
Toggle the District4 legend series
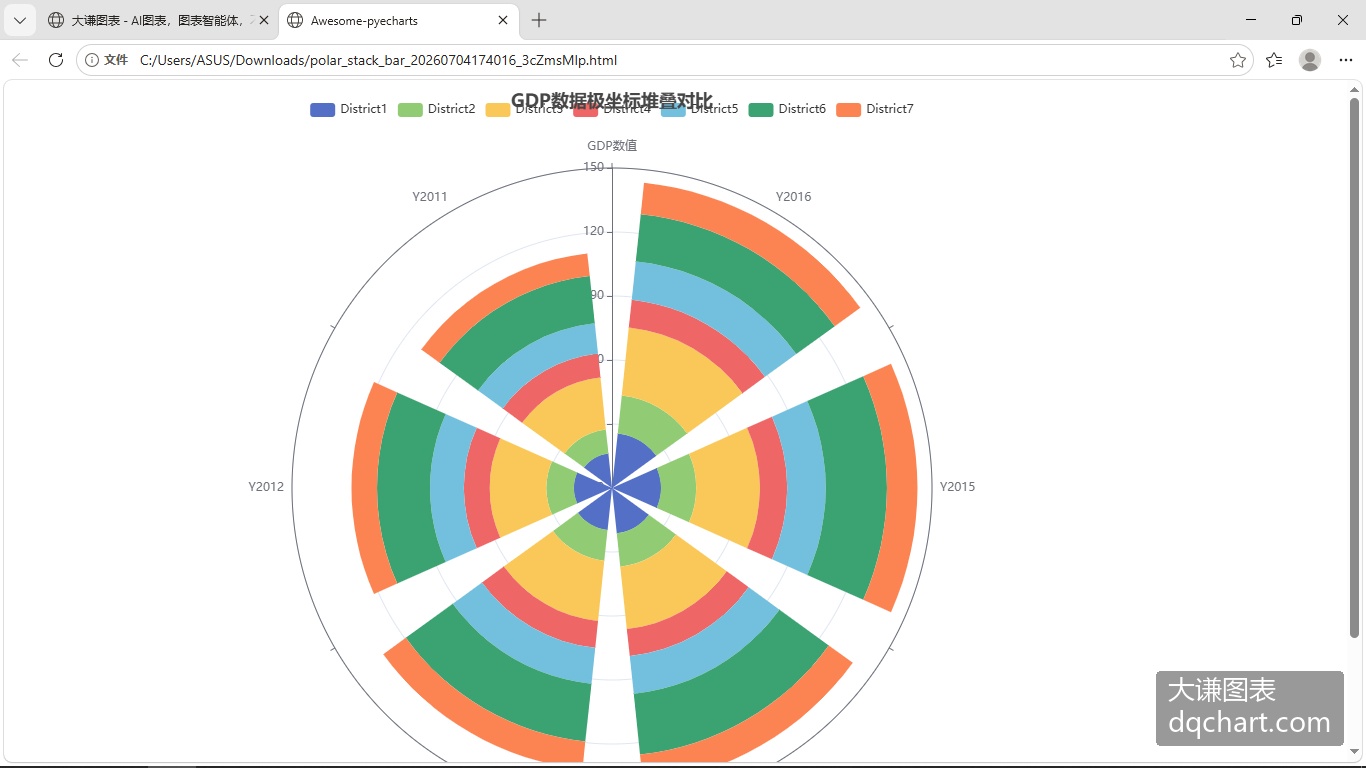point(612,109)
